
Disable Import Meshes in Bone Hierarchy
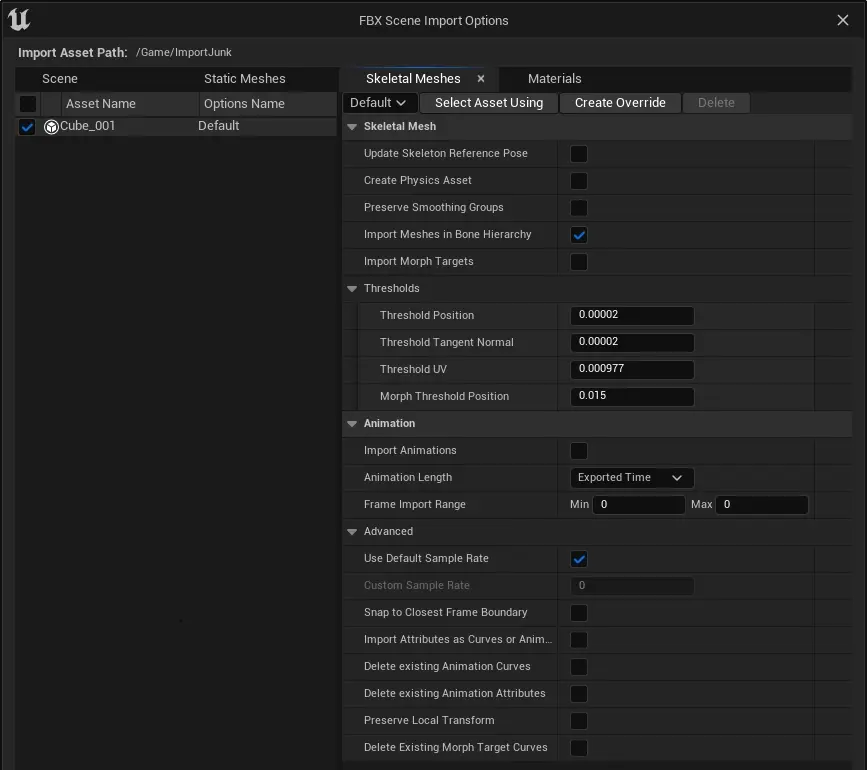pyautogui.click(x=578, y=235)
